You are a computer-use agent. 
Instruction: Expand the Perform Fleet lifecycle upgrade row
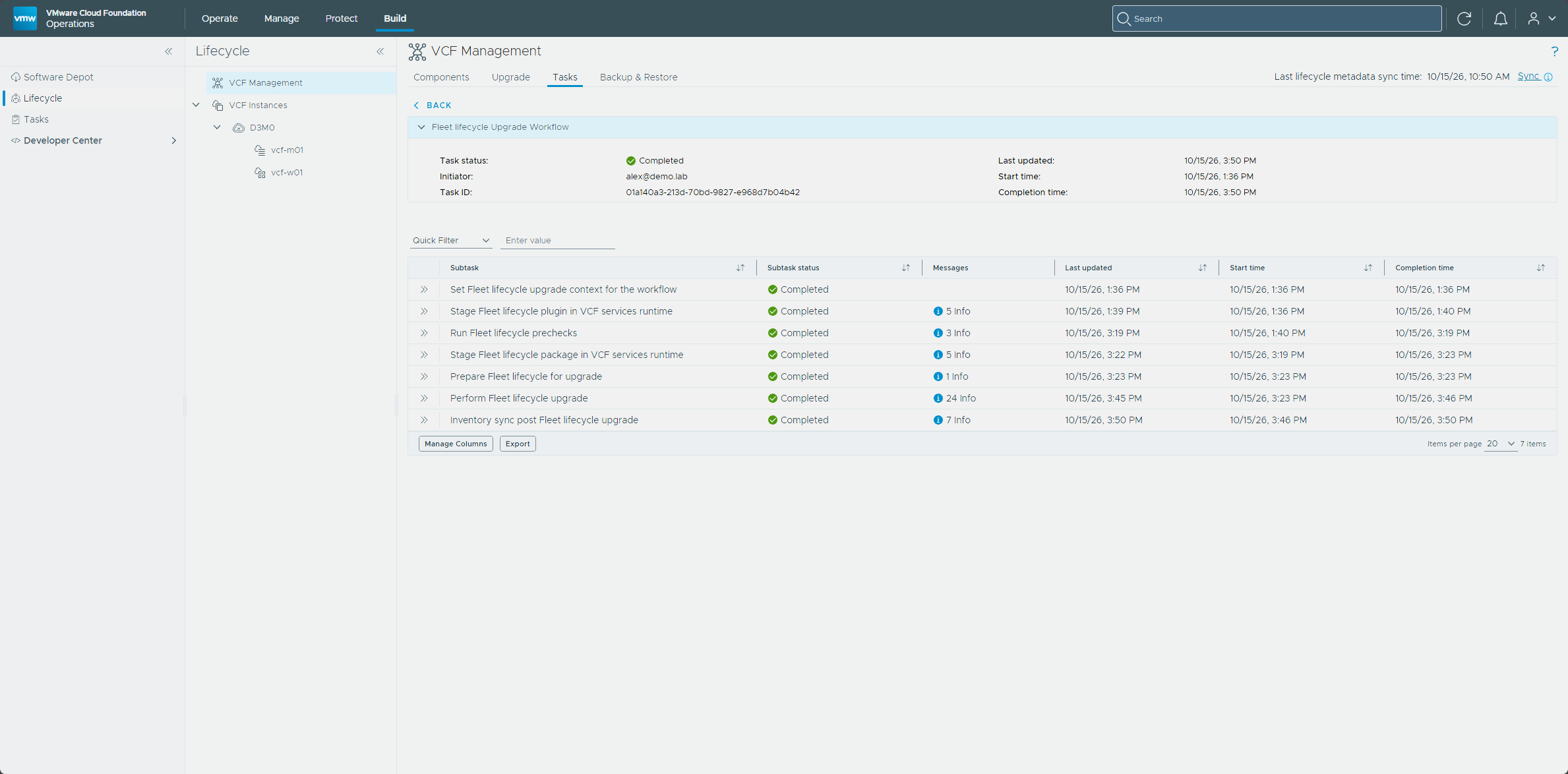(x=424, y=398)
